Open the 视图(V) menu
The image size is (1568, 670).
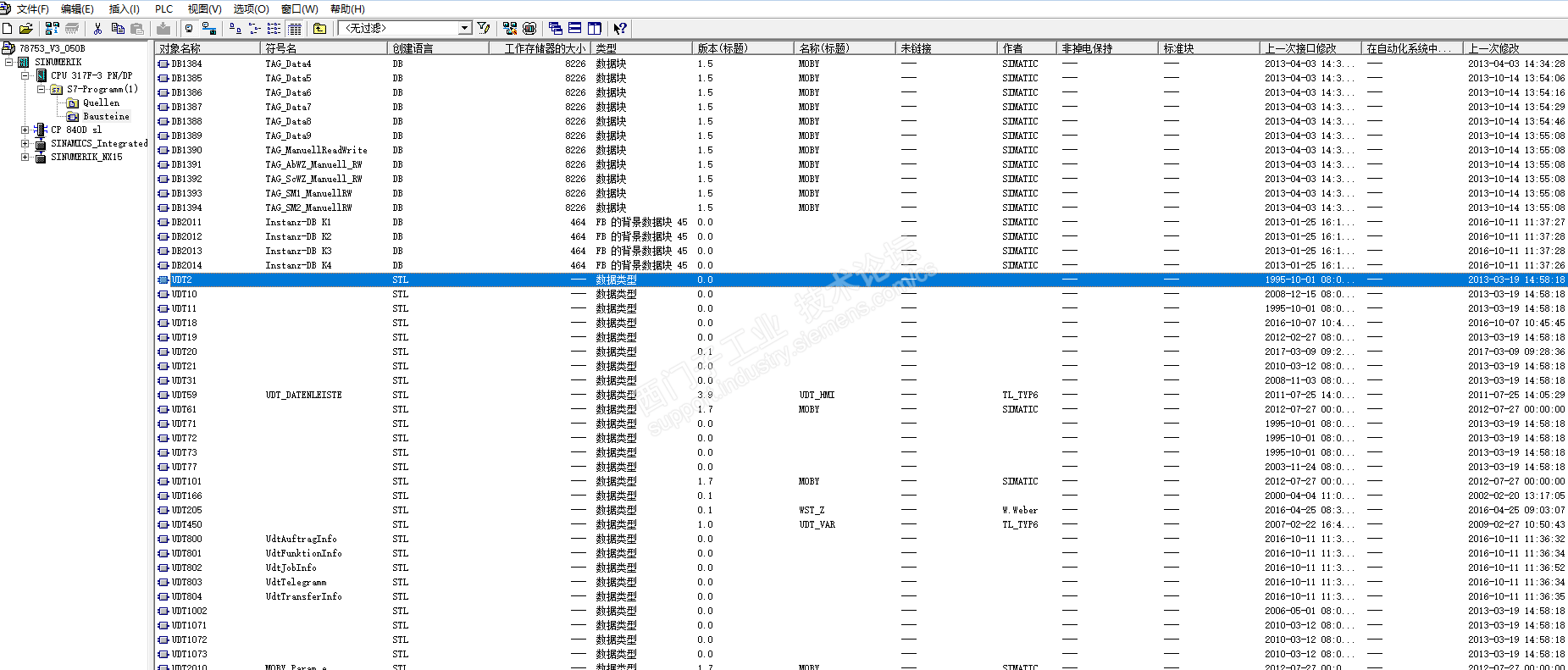click(x=204, y=8)
